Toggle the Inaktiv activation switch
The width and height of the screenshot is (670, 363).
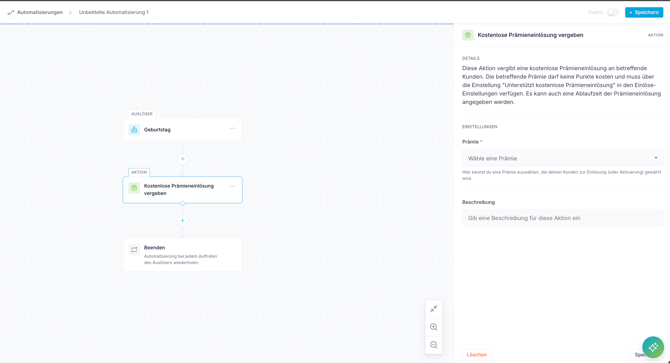point(613,12)
